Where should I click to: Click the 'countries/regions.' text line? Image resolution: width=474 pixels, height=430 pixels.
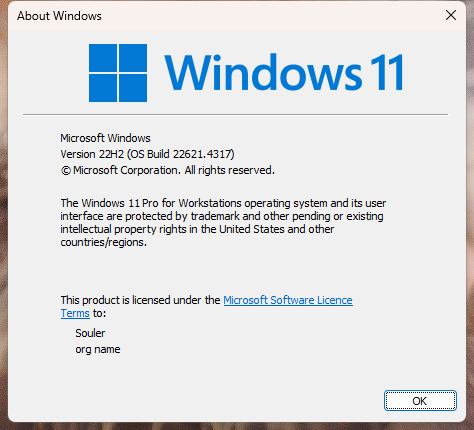point(104,242)
